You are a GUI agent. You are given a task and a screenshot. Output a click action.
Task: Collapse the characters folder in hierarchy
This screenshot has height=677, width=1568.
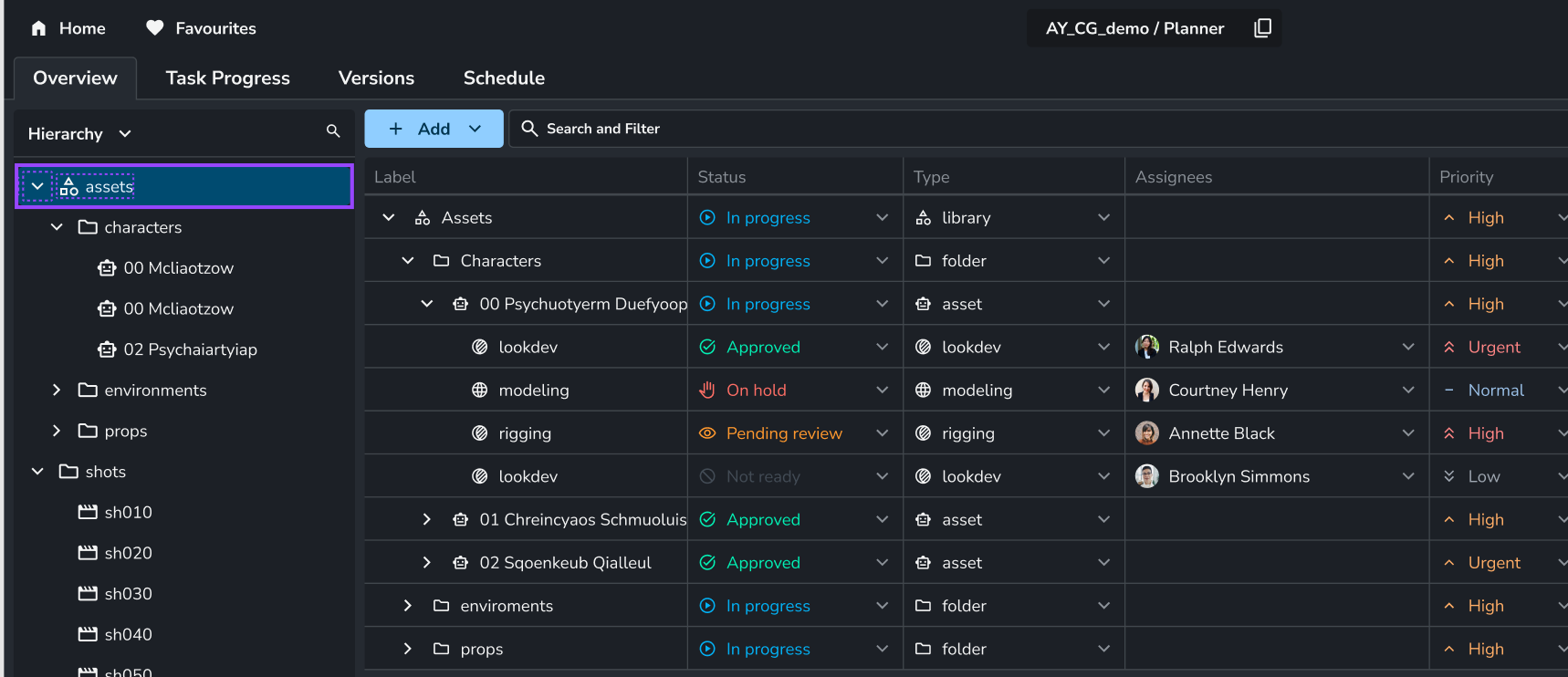point(57,227)
